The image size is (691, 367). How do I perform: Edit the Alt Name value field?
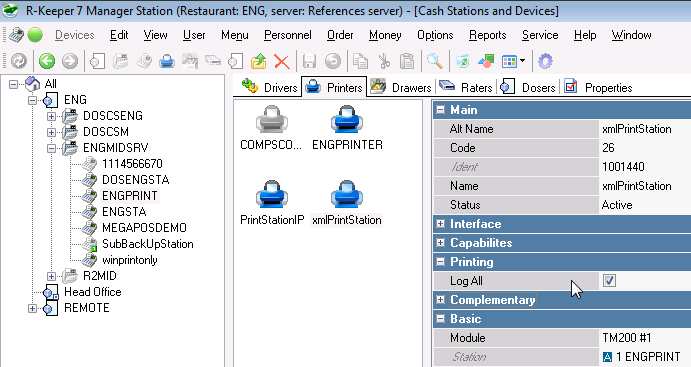(645, 129)
